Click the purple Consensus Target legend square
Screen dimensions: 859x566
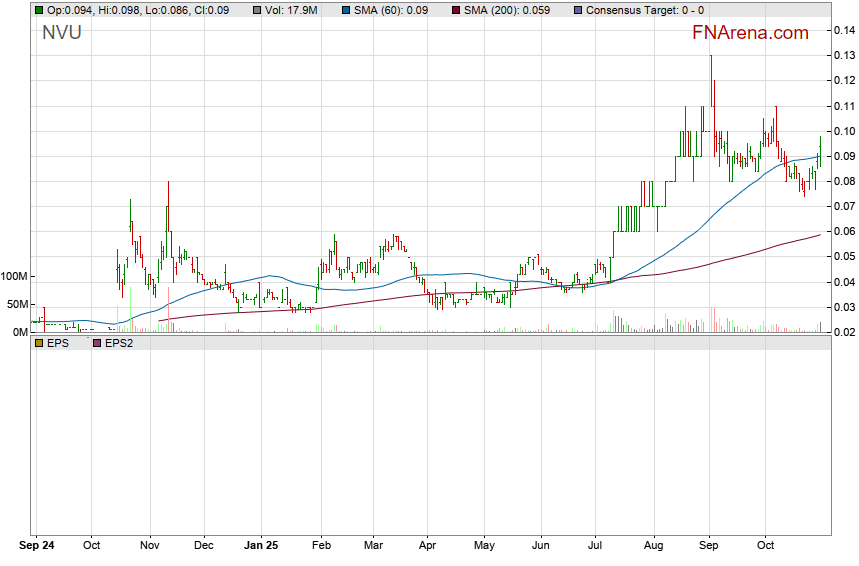coord(579,10)
